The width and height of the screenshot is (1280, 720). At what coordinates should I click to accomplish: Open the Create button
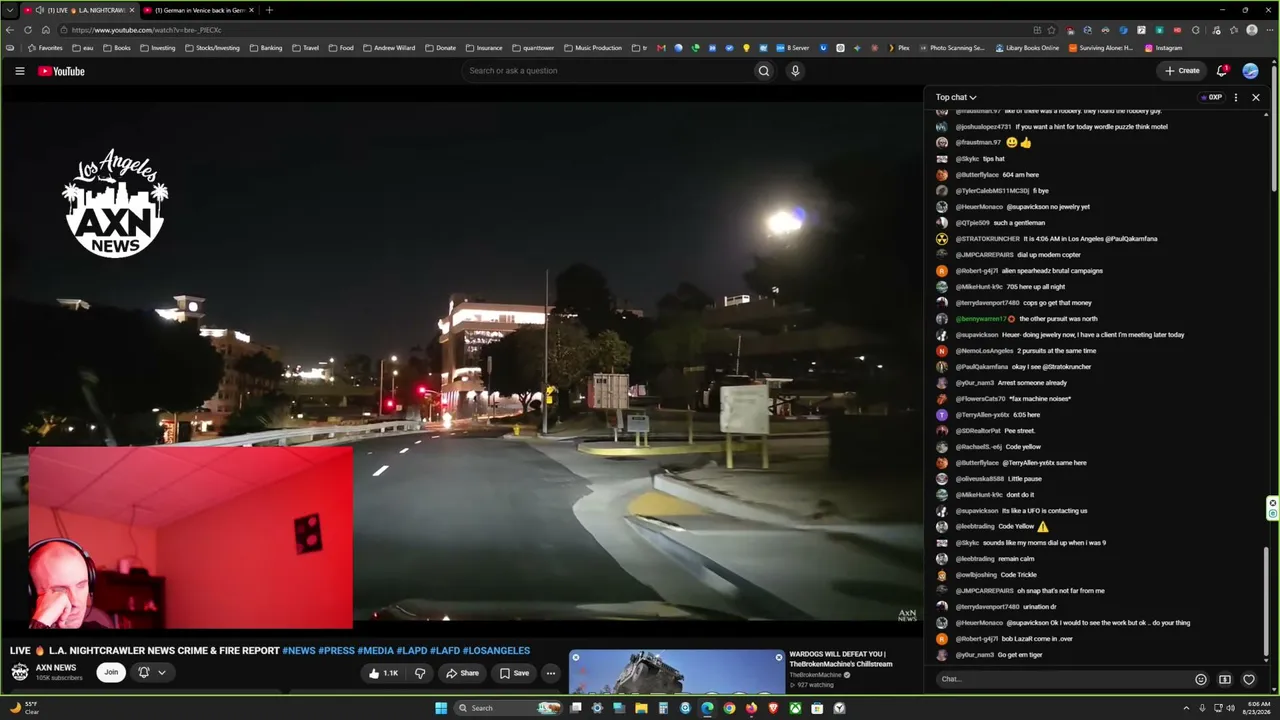[1182, 71]
